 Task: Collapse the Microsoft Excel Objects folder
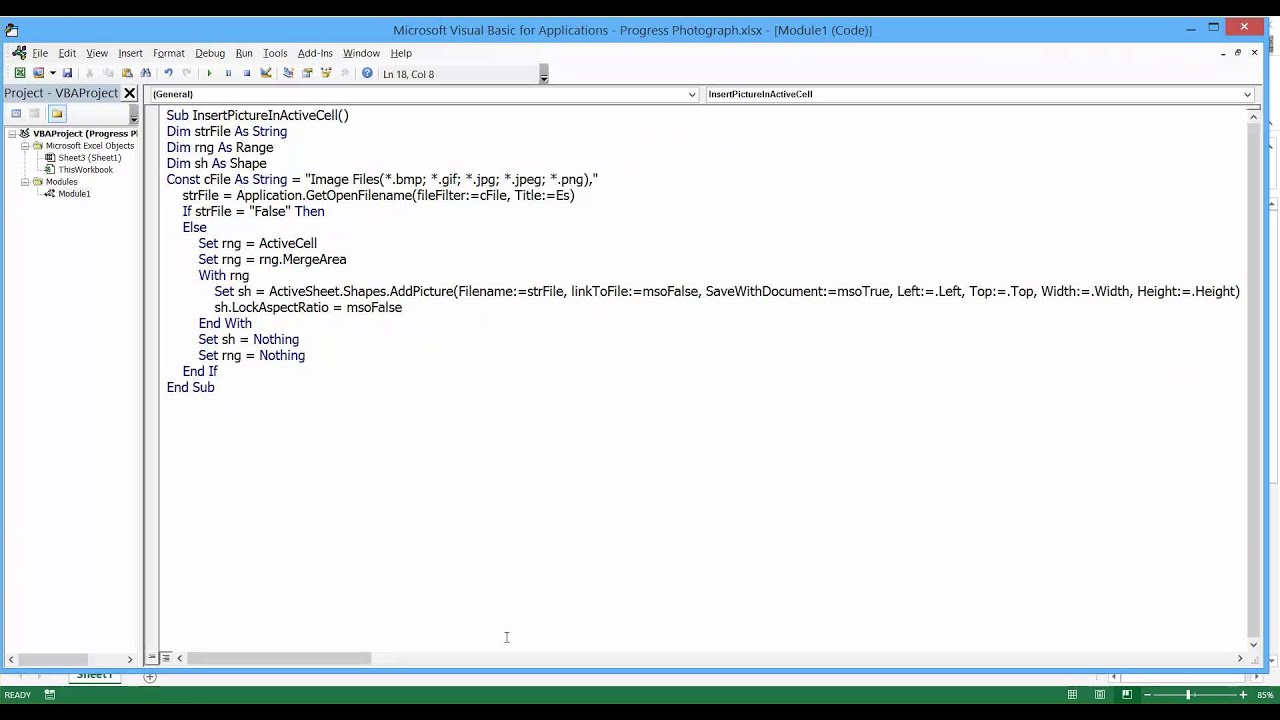25,146
